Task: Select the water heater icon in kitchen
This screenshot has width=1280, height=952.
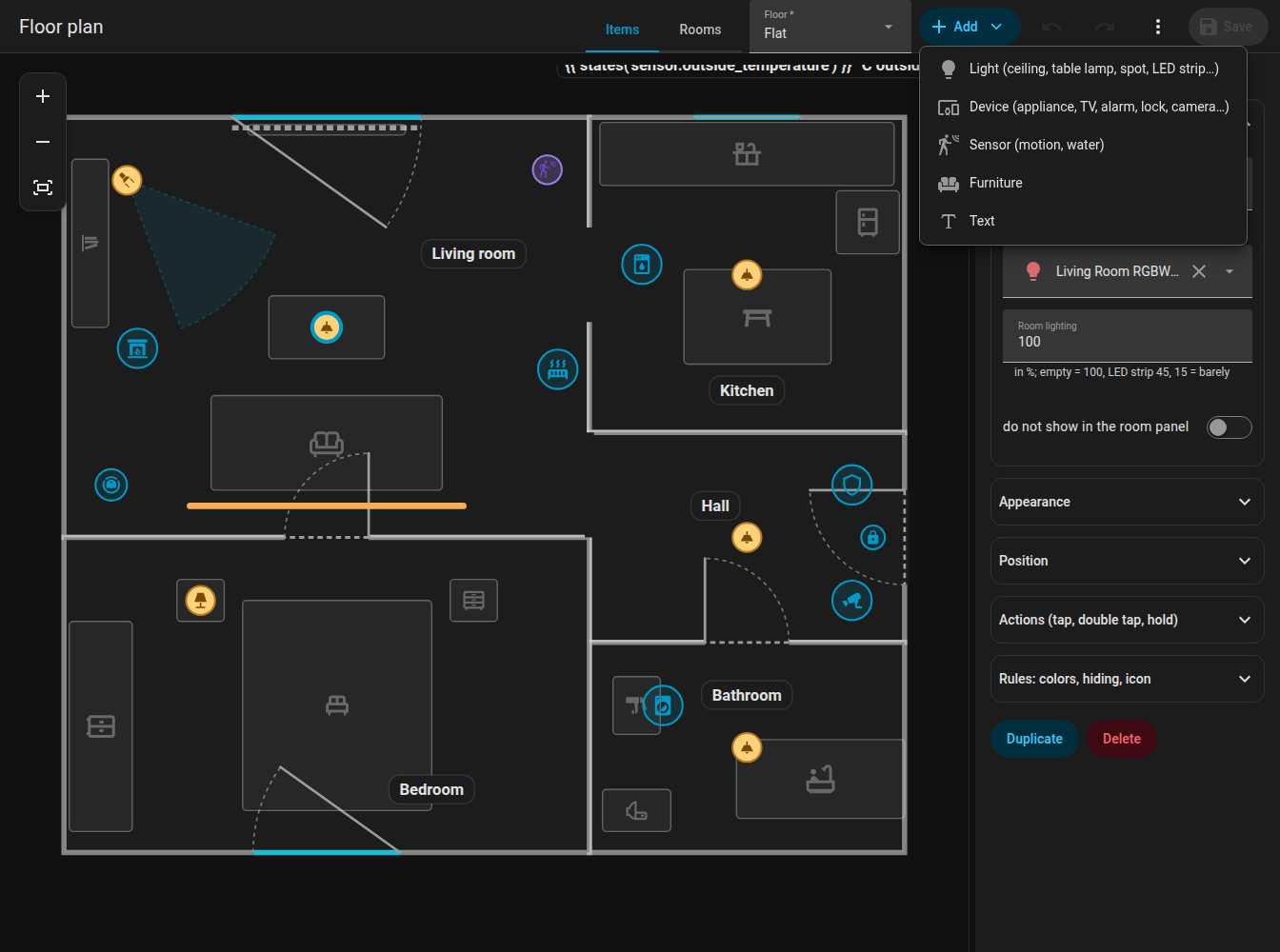Action: [x=642, y=265]
